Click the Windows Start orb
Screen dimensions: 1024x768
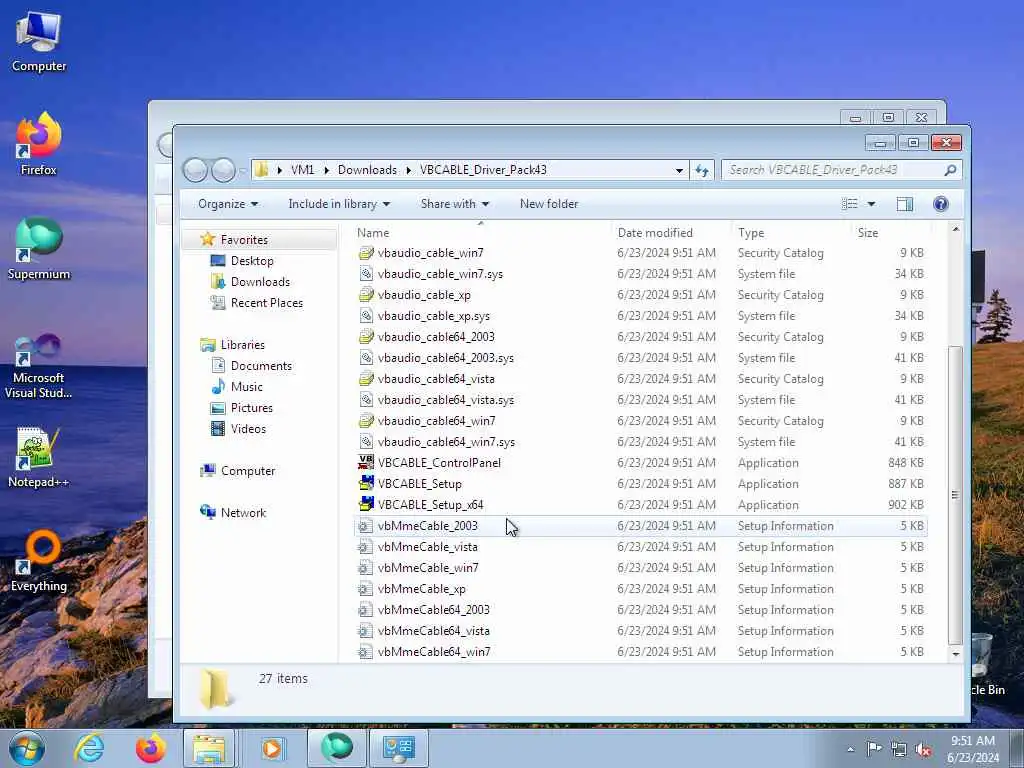(x=27, y=748)
